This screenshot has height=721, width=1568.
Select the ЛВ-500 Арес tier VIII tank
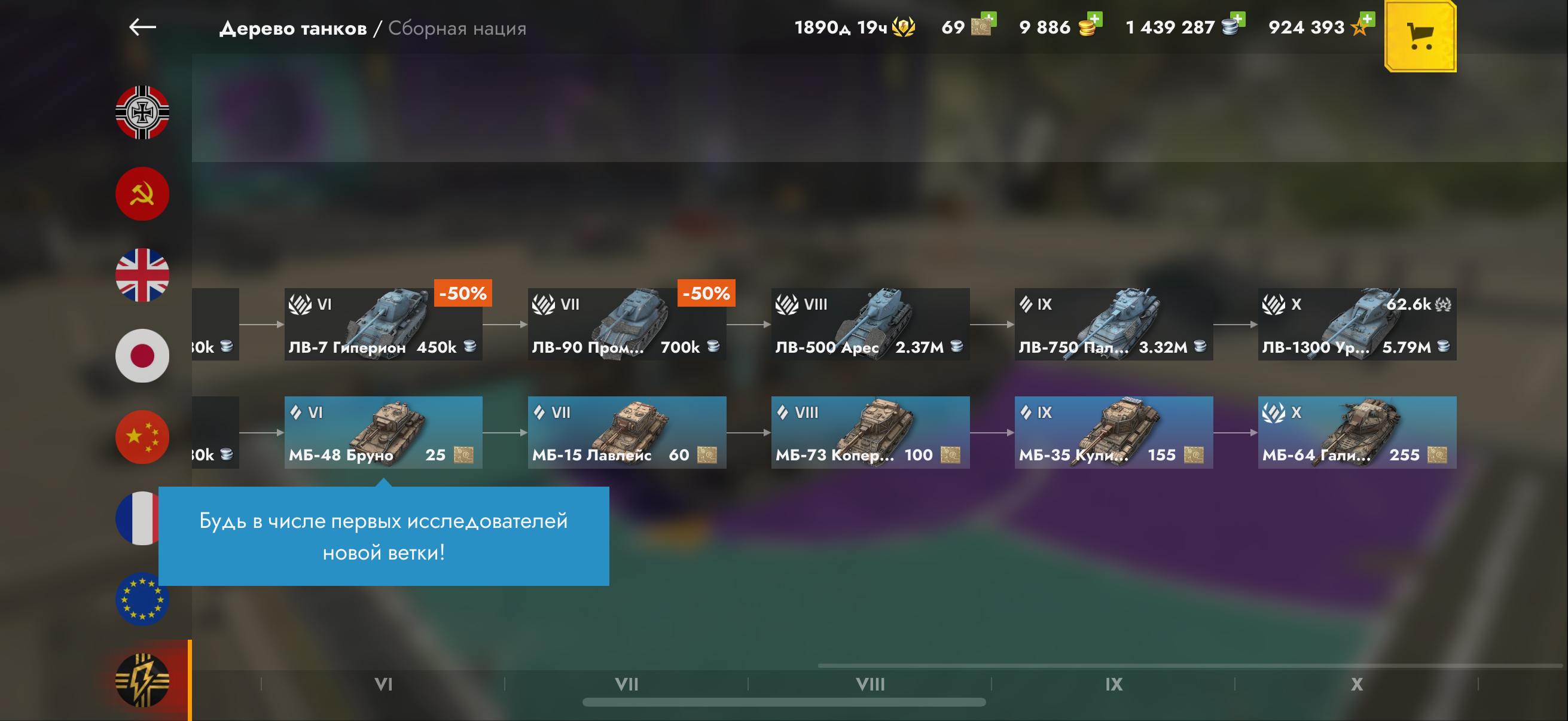pyautogui.click(x=871, y=324)
